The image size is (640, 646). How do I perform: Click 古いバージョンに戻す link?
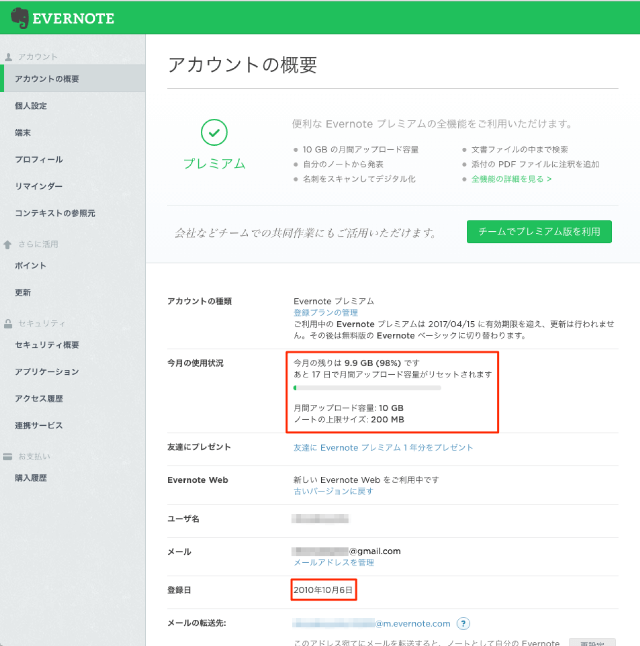click(333, 491)
